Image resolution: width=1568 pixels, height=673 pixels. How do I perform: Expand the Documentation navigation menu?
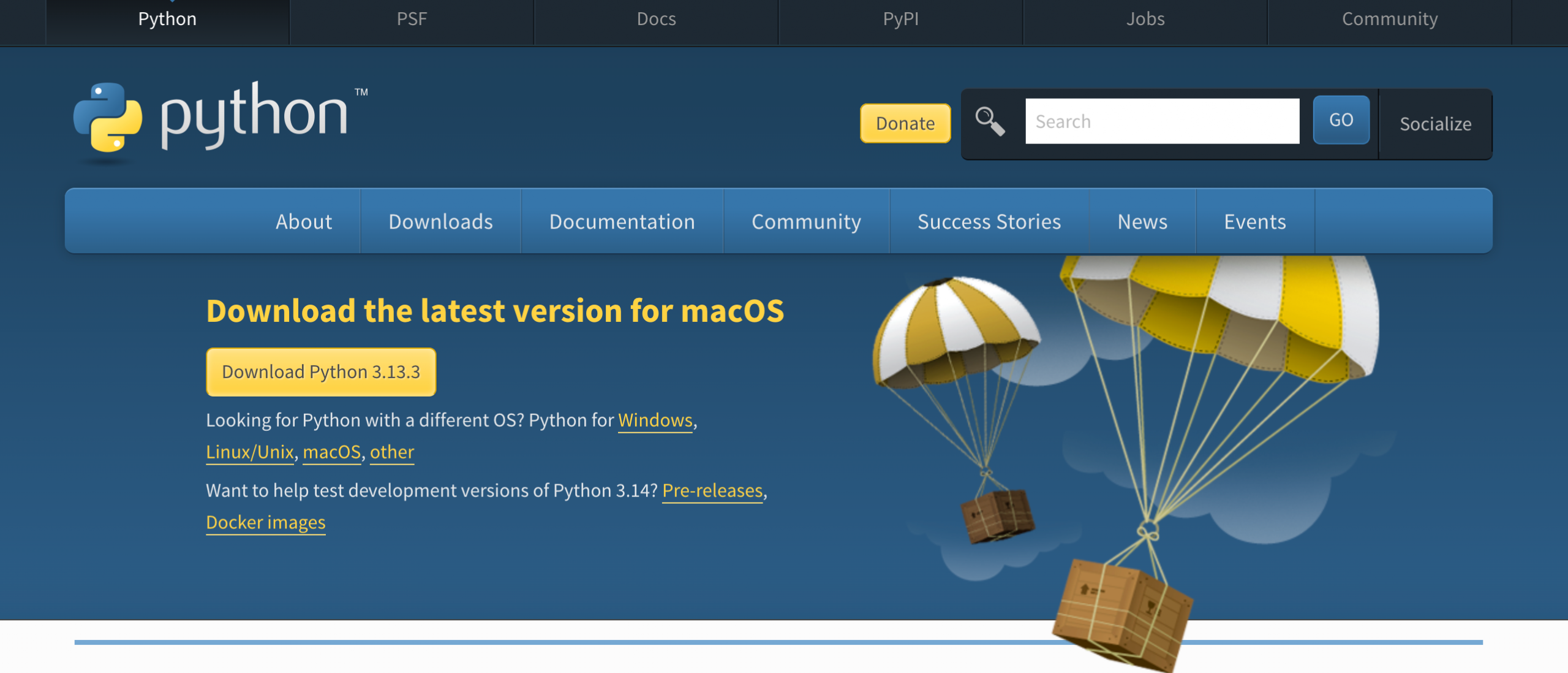click(622, 221)
